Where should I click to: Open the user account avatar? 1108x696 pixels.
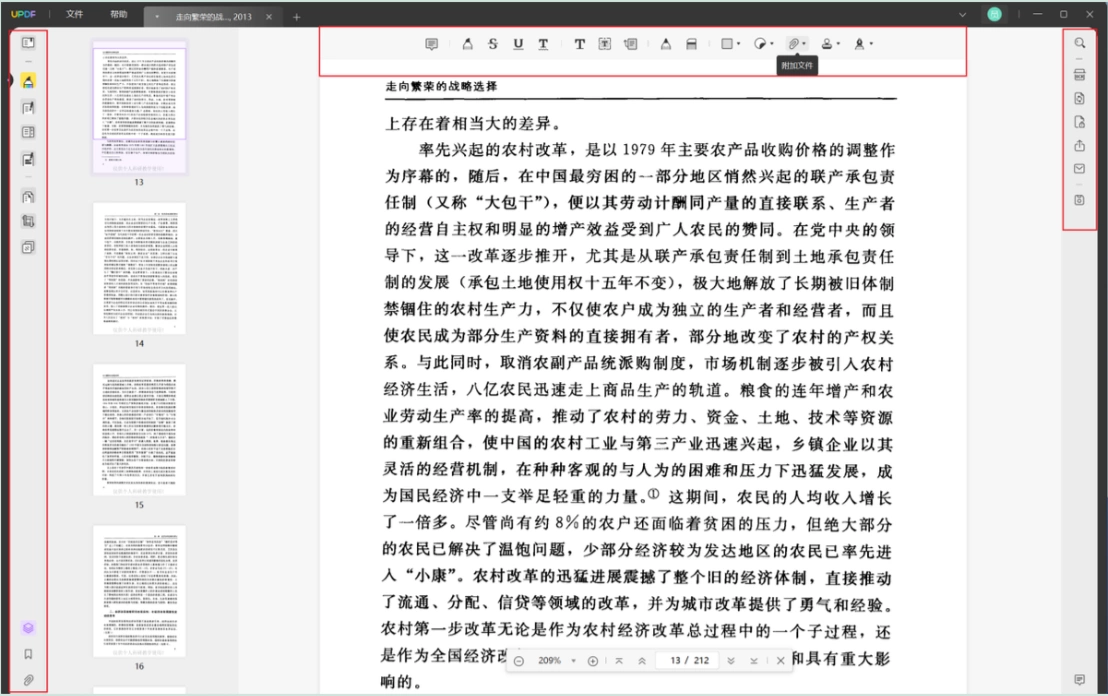tap(994, 14)
